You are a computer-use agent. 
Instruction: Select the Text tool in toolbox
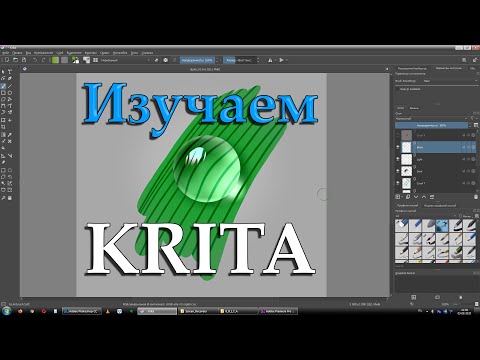(x=10, y=72)
